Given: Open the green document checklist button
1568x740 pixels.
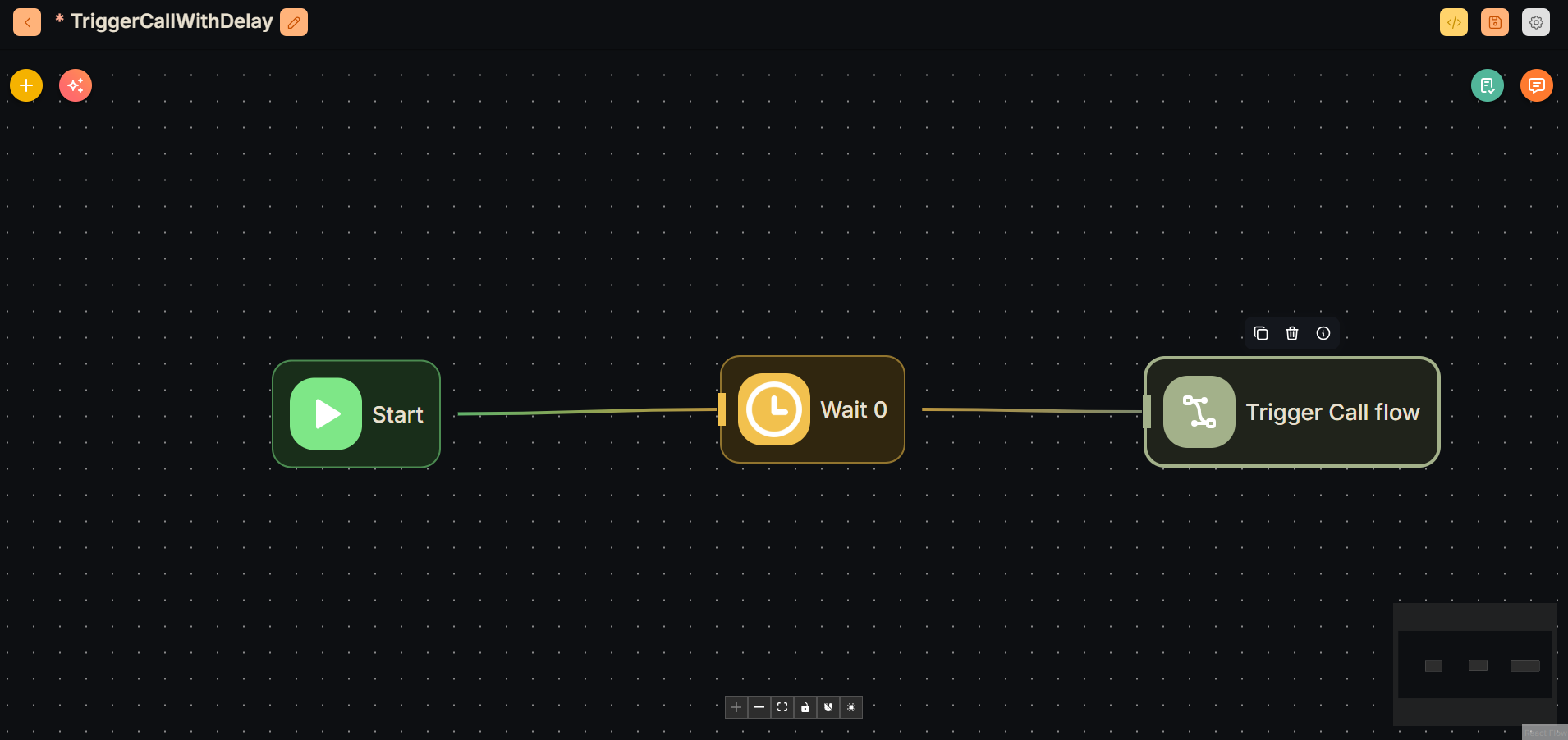Looking at the screenshot, I should [x=1487, y=85].
